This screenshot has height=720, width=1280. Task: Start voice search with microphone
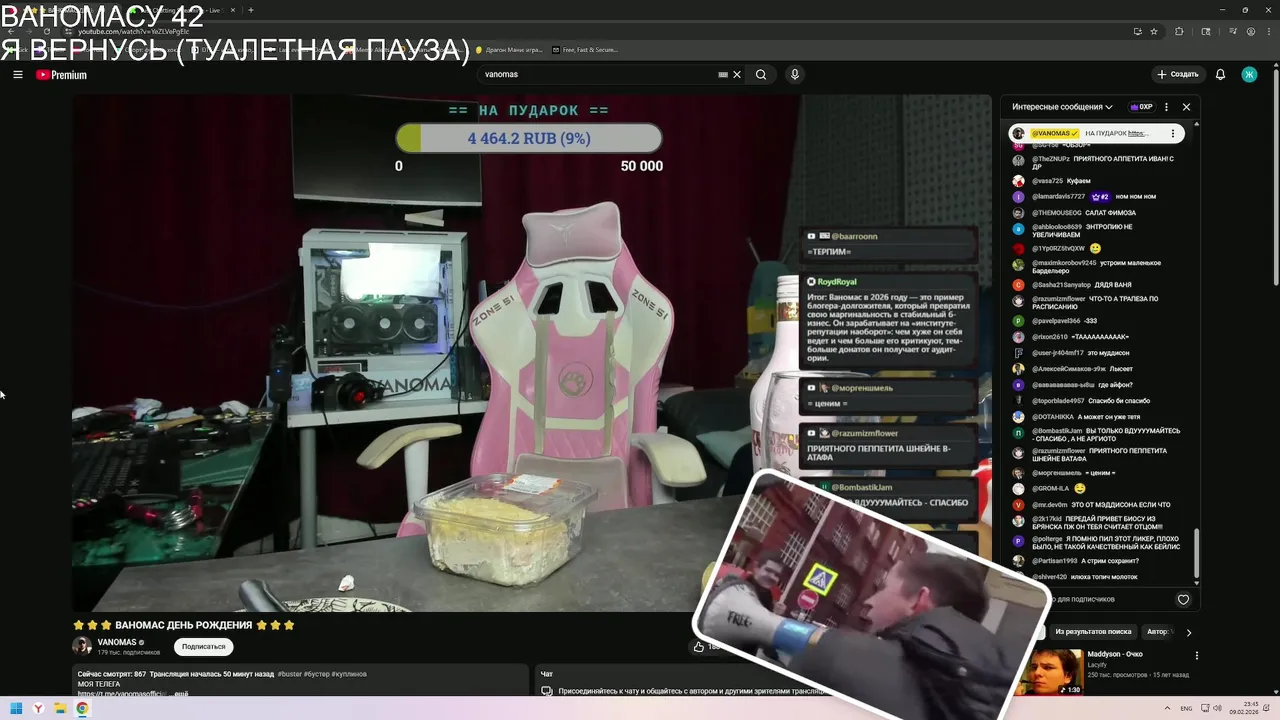click(x=795, y=74)
